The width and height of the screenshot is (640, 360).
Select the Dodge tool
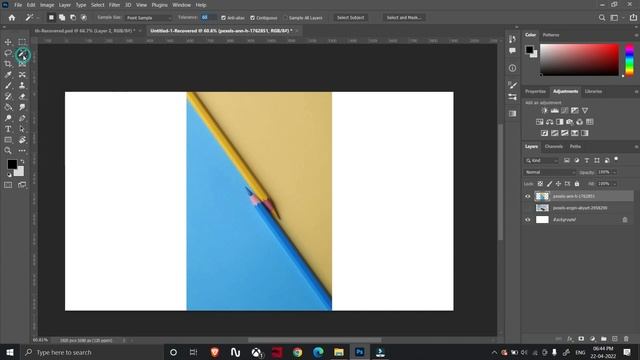click(x=8, y=118)
